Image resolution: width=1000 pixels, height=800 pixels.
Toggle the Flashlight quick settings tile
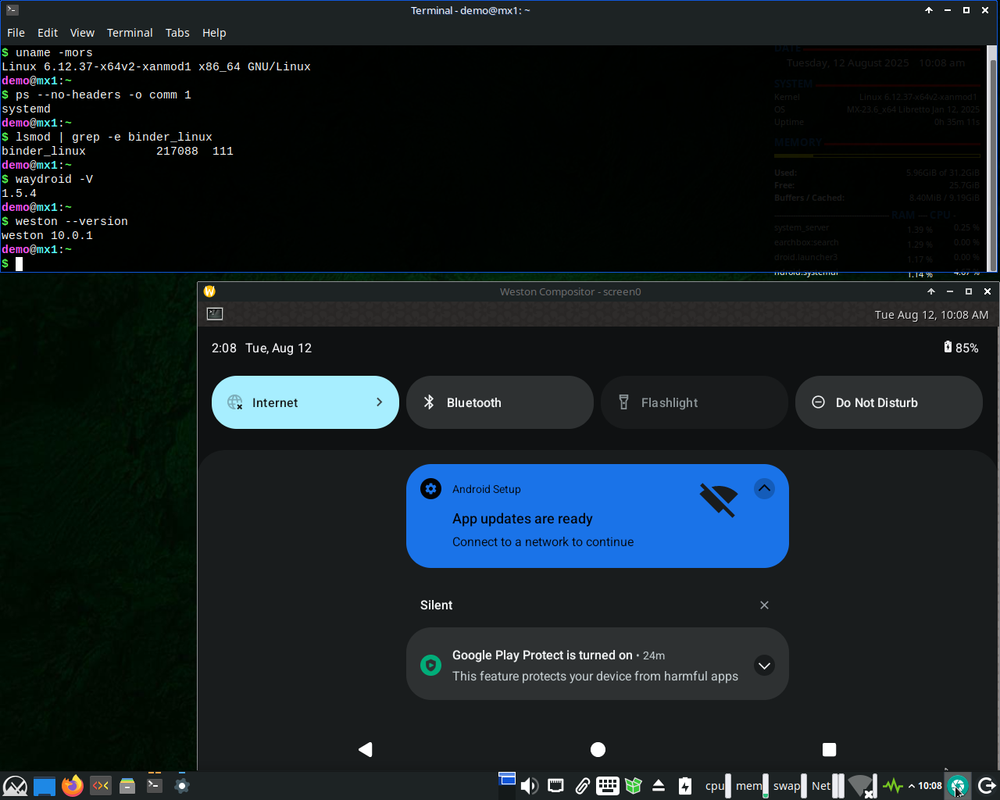pos(695,403)
